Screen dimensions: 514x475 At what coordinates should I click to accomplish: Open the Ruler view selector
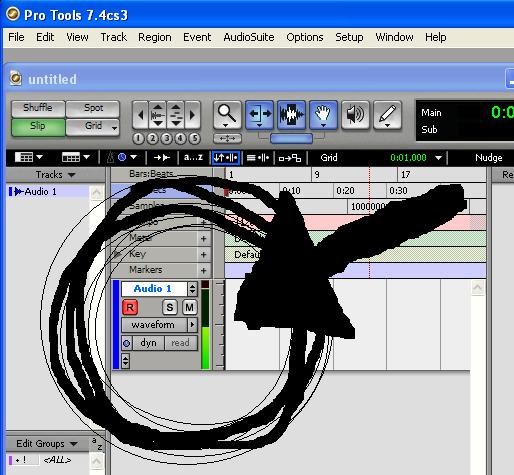coord(76,157)
